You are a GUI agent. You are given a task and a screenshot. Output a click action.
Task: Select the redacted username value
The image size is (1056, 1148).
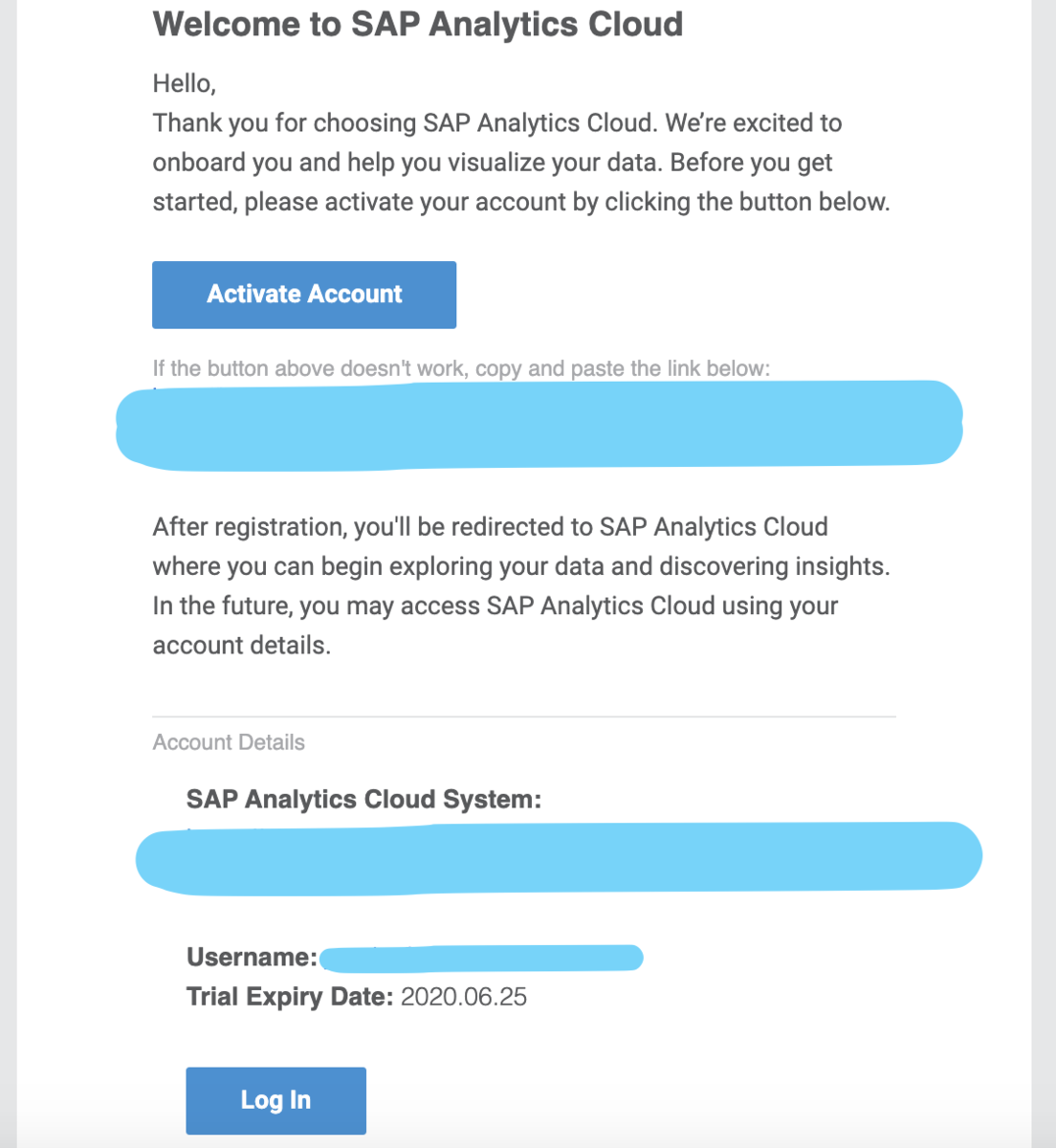tap(481, 957)
